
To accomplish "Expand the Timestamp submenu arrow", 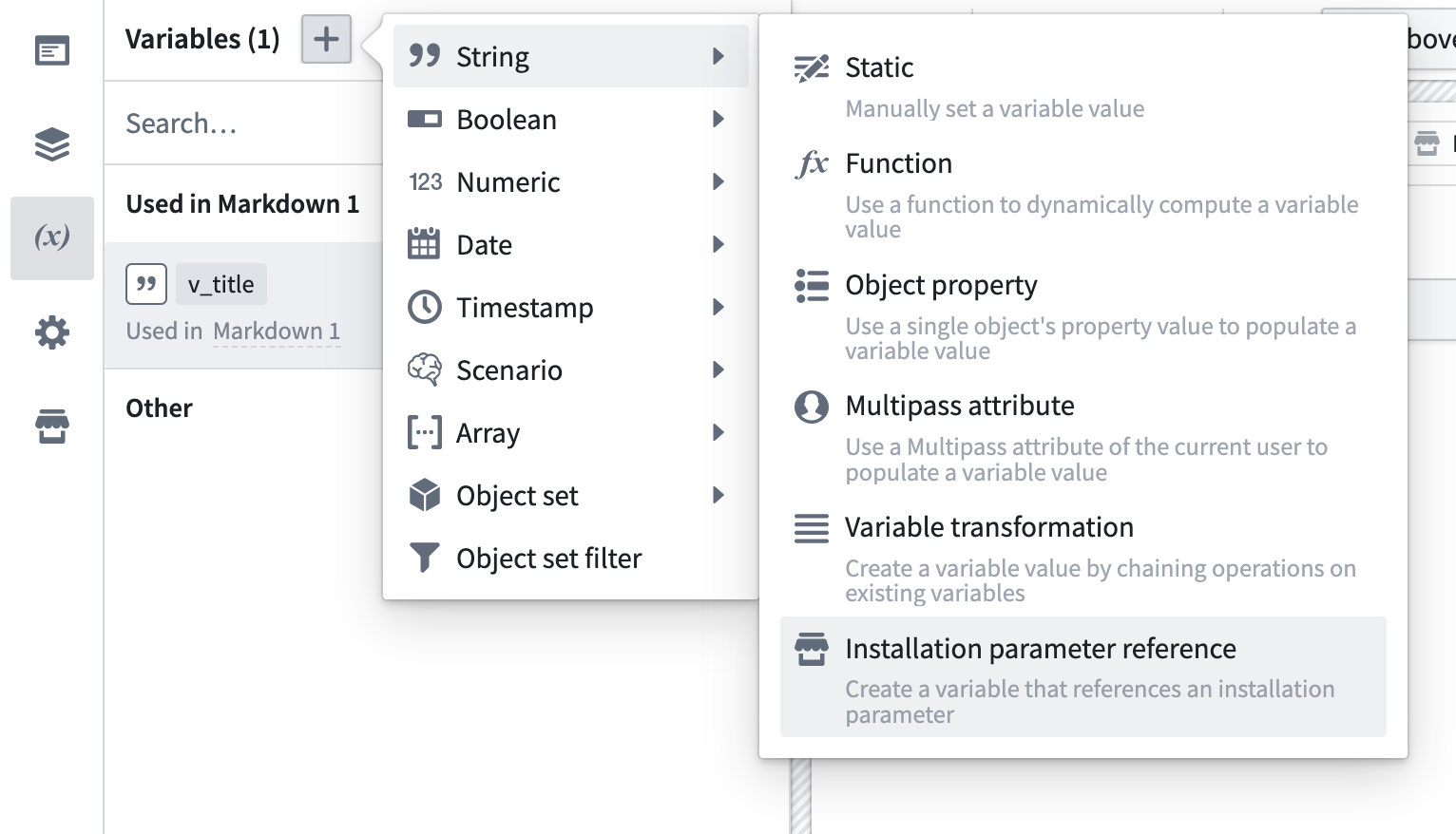I will [x=718, y=308].
